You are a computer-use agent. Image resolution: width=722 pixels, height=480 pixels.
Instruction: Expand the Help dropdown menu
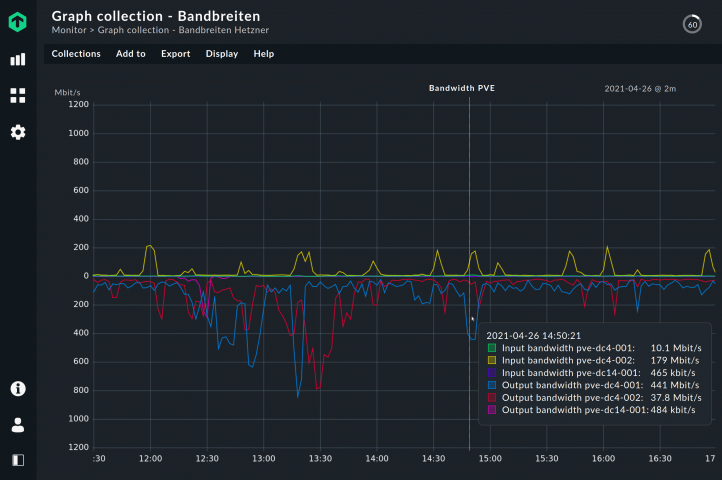263,54
